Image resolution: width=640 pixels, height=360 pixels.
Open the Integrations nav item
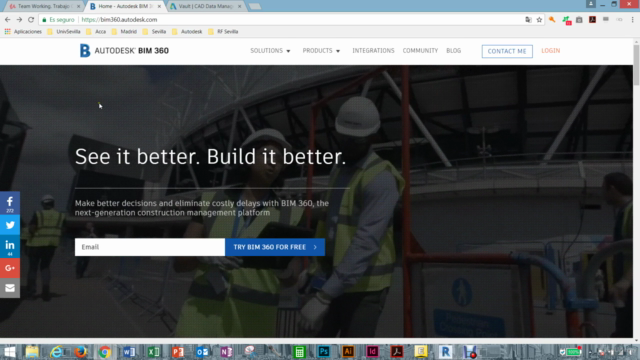tap(373, 51)
